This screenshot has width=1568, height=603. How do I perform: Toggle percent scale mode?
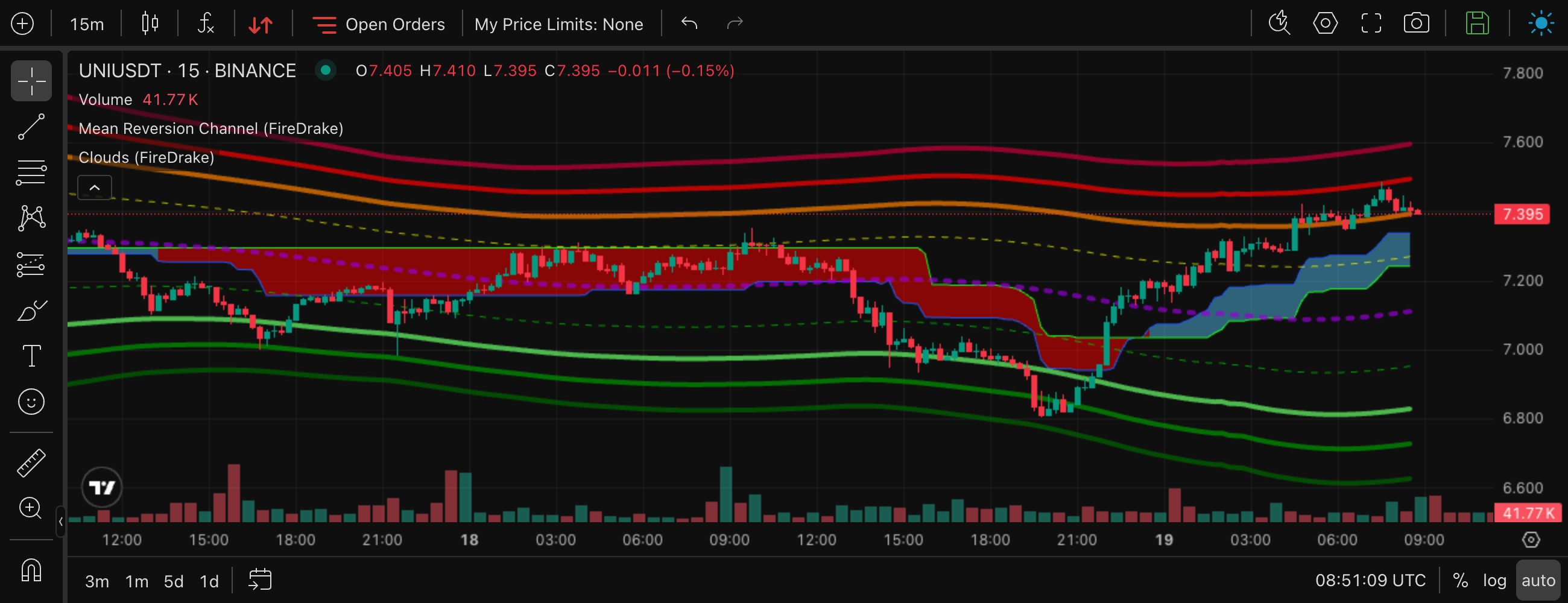[x=1460, y=581]
